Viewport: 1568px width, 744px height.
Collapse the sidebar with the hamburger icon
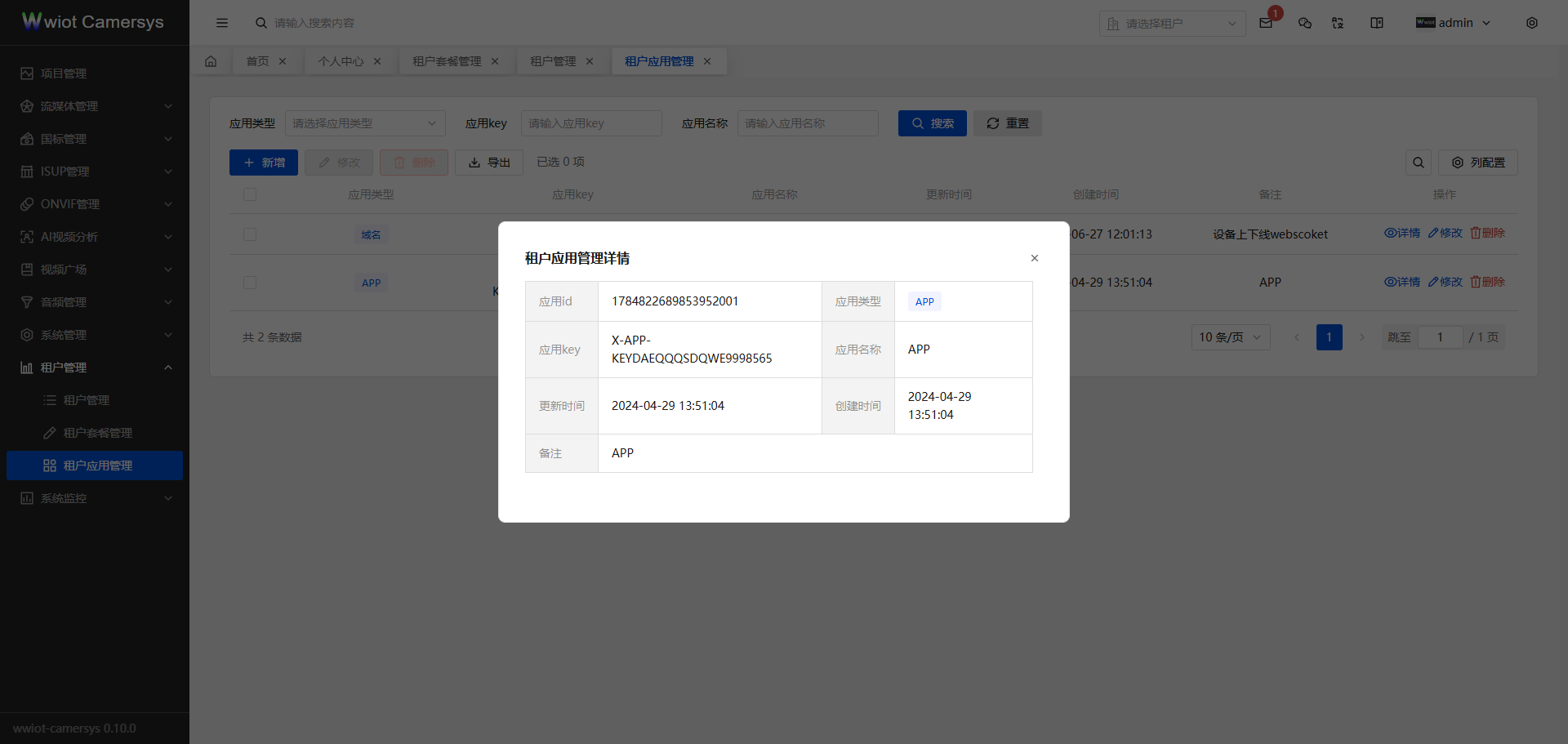[222, 23]
